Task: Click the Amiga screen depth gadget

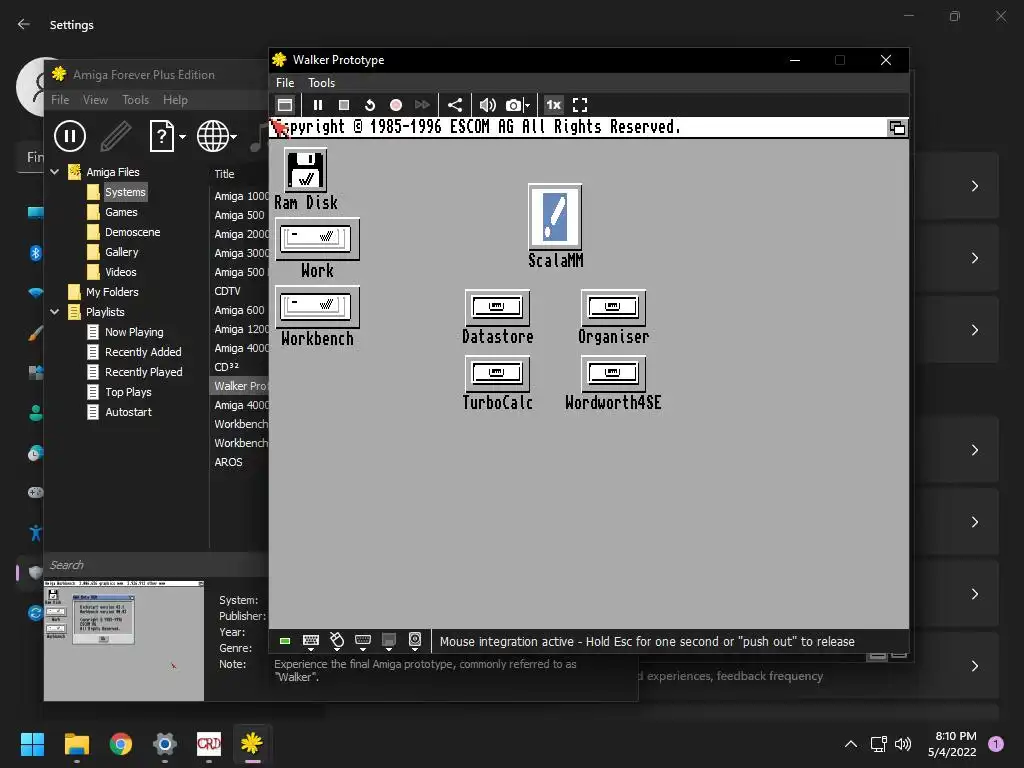Action: tap(897, 128)
